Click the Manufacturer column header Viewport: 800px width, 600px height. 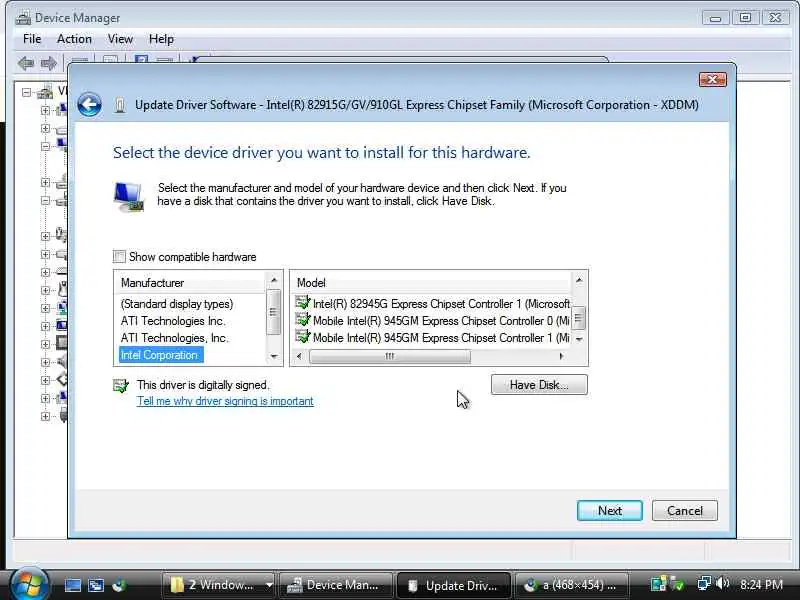[x=191, y=283]
